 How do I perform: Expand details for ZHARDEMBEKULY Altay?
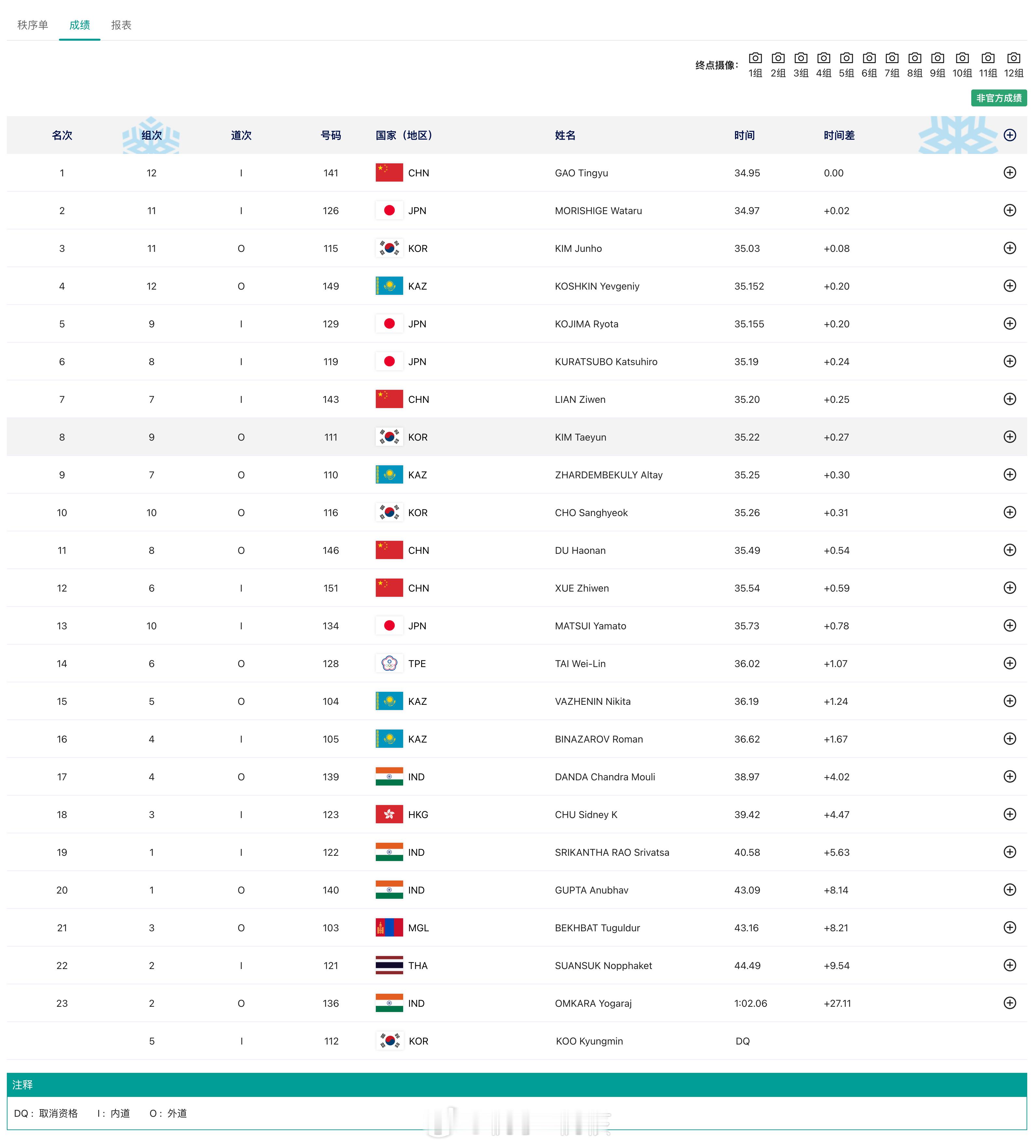point(1009,474)
